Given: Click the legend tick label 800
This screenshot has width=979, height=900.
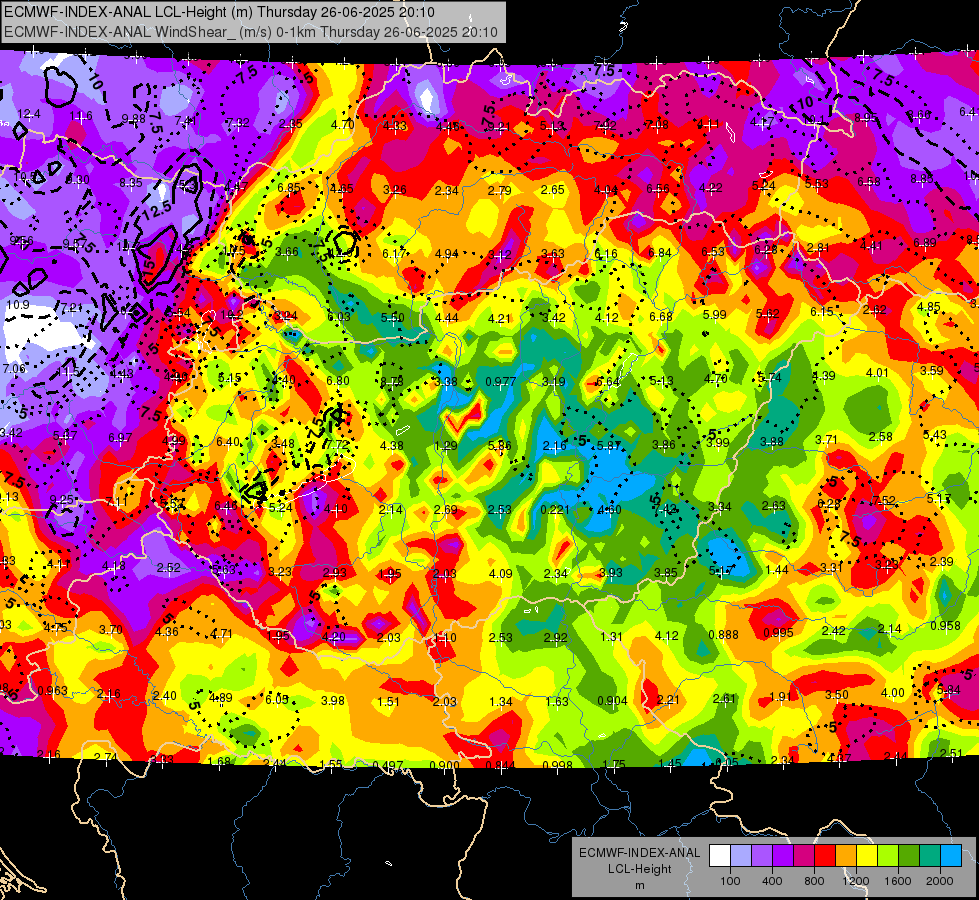Looking at the screenshot, I should click(x=814, y=881).
